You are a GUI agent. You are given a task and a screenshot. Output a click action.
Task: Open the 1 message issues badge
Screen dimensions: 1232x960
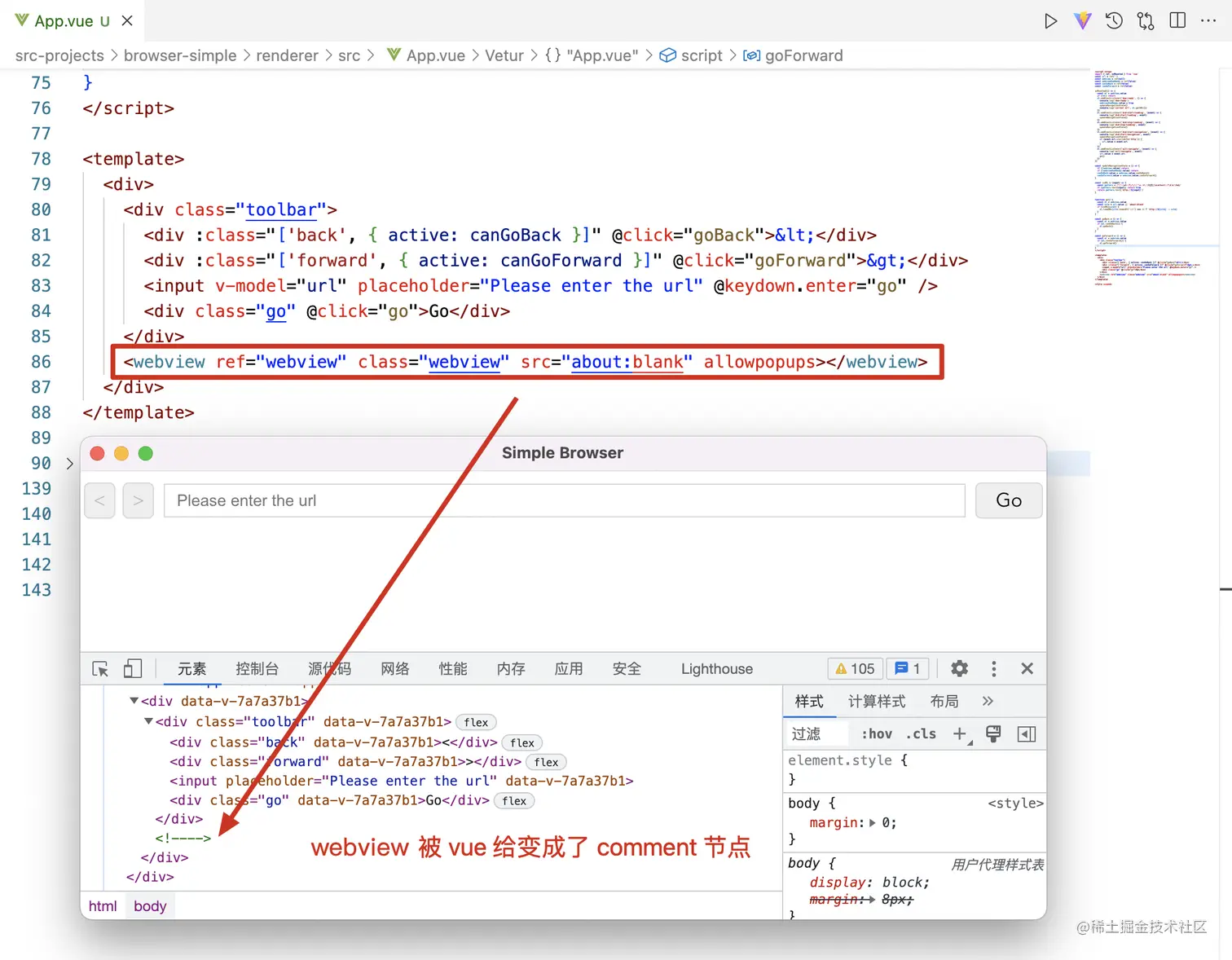pyautogui.click(x=908, y=669)
